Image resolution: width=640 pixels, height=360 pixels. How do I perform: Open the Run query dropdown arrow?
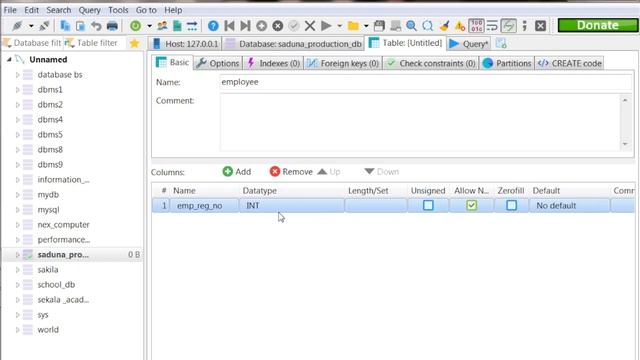[x=339, y=26]
